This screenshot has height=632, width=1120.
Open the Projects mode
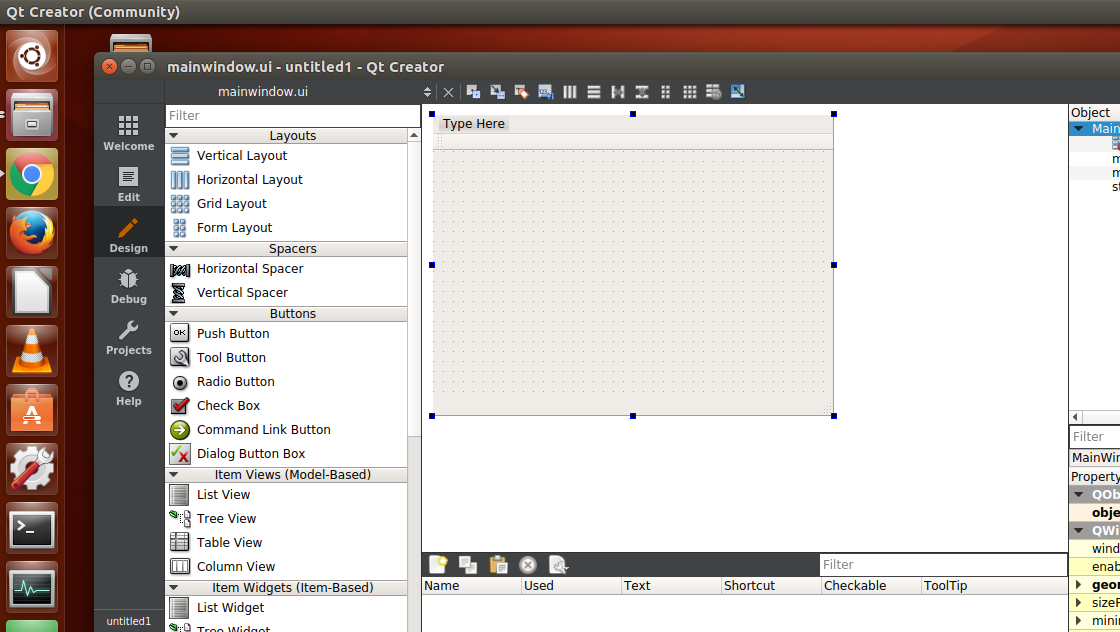129,337
